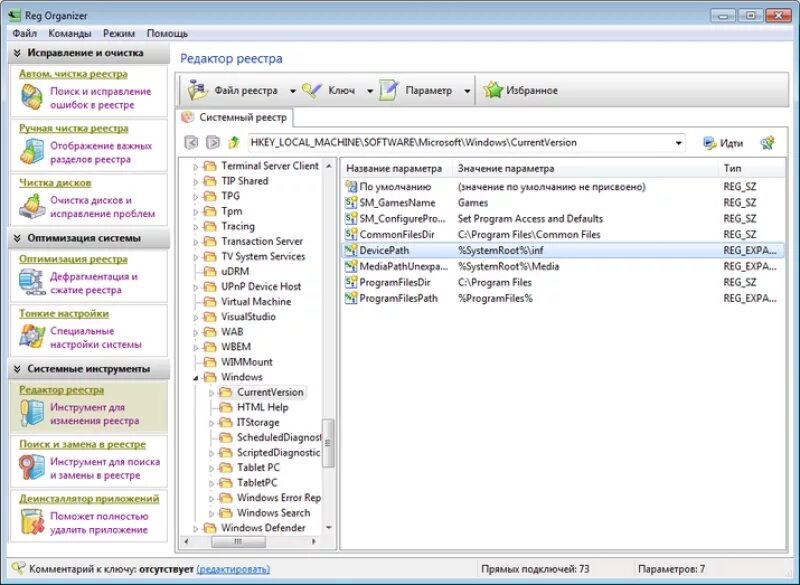Click the registry cleanup sidebar icon
Image resolution: width=800 pixels, height=585 pixels.
click(x=32, y=97)
